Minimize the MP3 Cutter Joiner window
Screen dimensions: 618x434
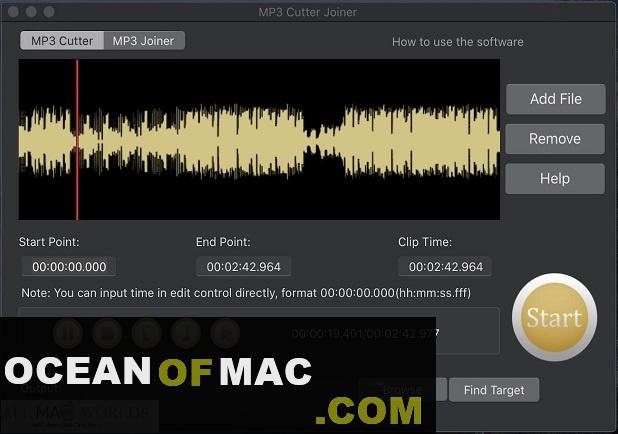[x=32, y=12]
